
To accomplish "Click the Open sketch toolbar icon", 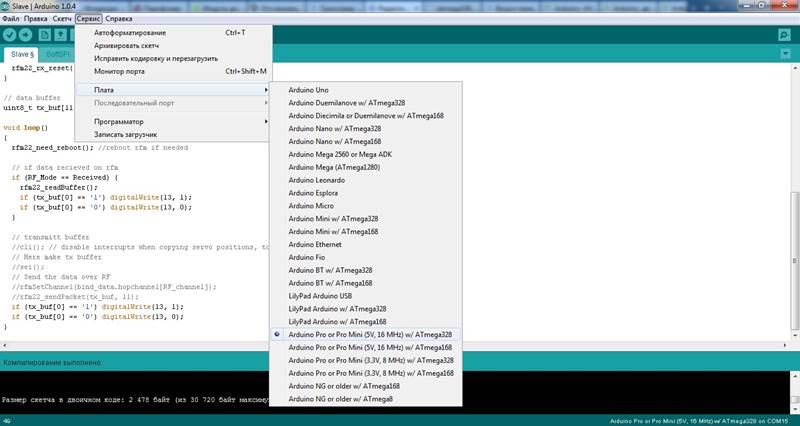I will click(60, 35).
